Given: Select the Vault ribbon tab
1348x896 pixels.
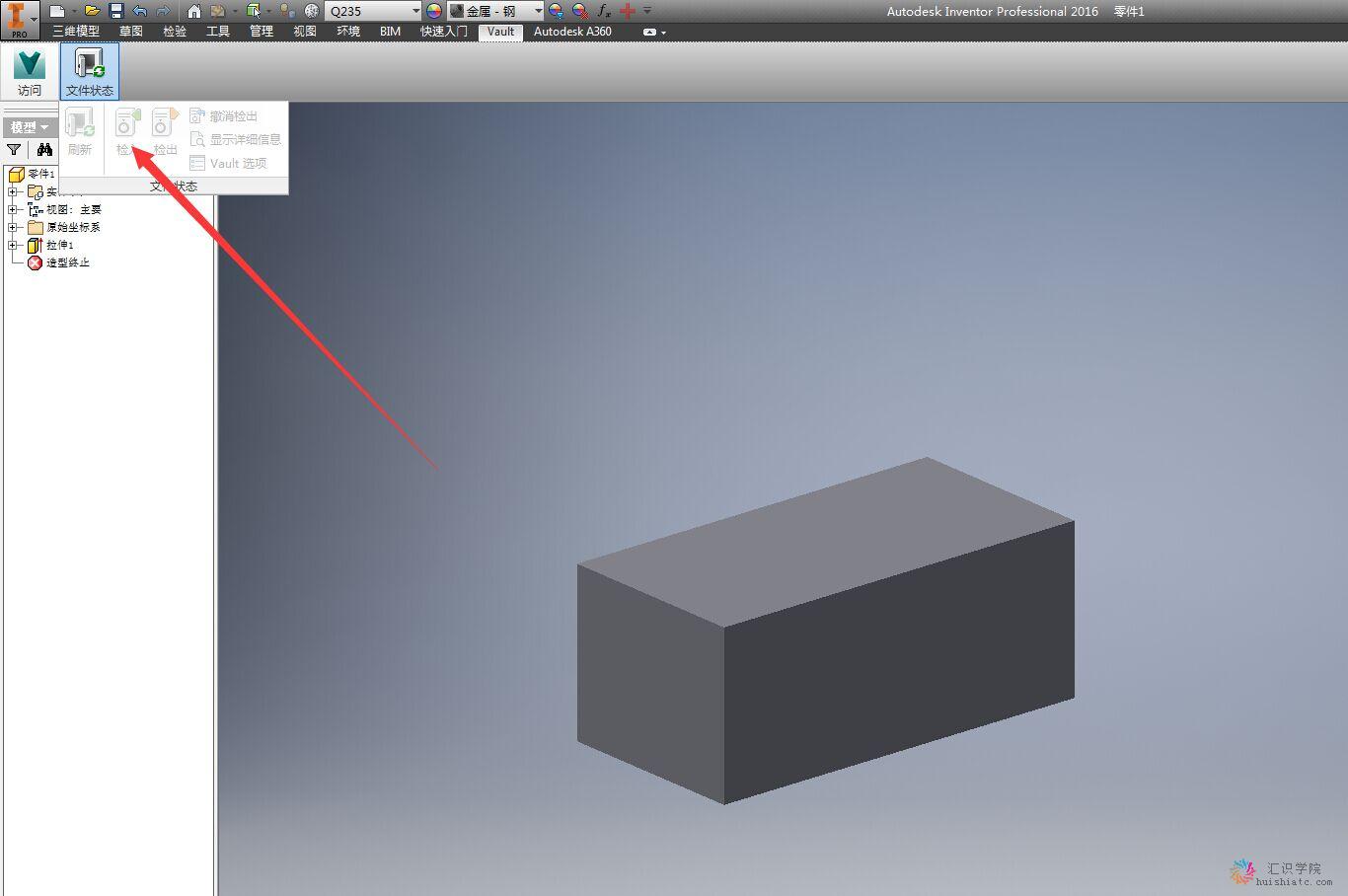Looking at the screenshot, I should [x=500, y=32].
